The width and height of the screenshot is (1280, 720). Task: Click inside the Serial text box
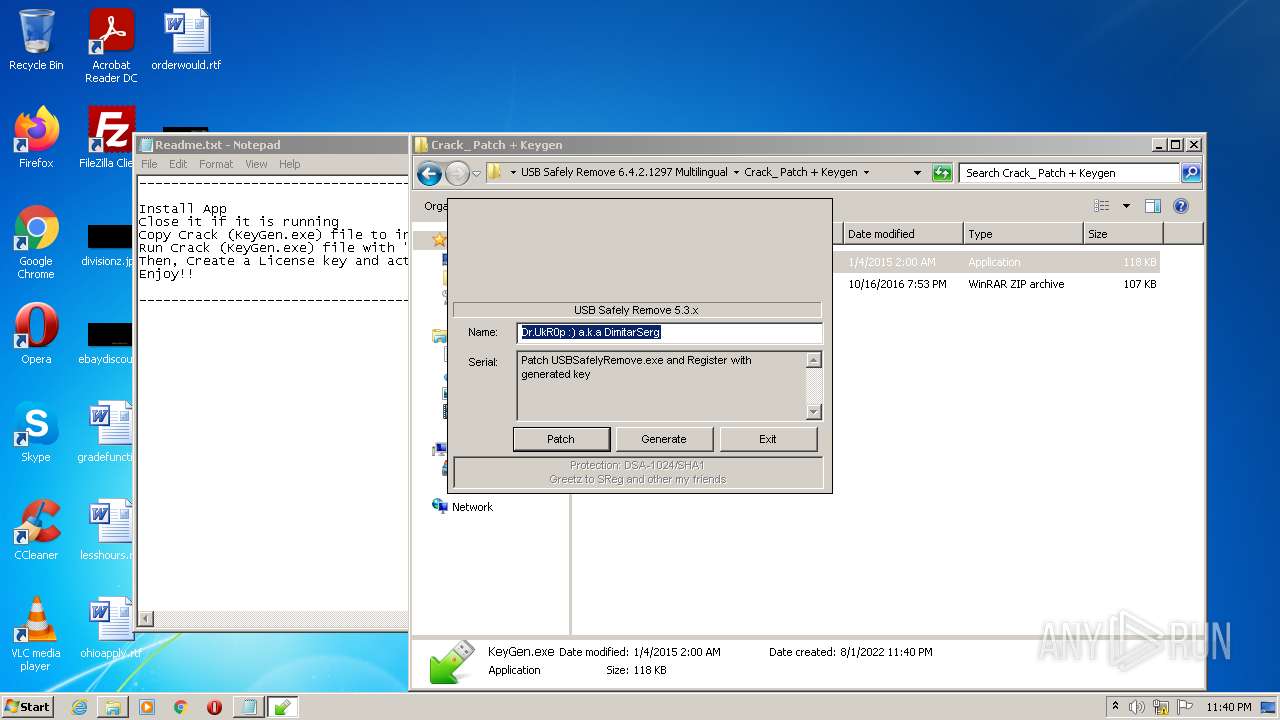[x=661, y=385]
